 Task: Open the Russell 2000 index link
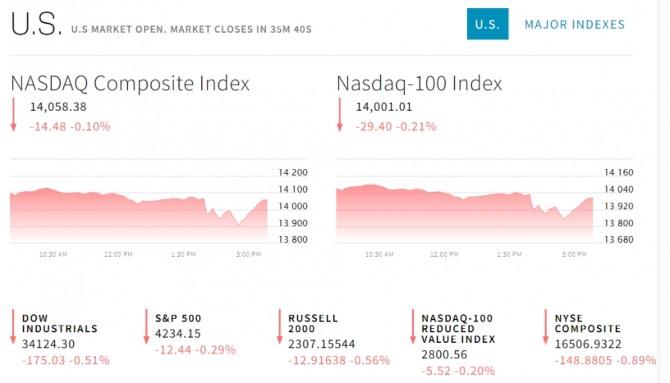[313, 324]
